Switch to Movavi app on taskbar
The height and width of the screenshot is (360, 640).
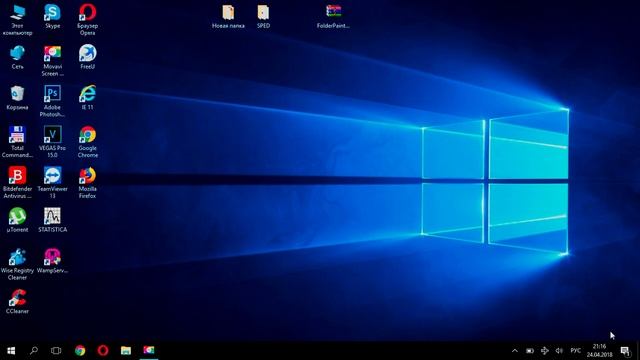click(x=149, y=351)
